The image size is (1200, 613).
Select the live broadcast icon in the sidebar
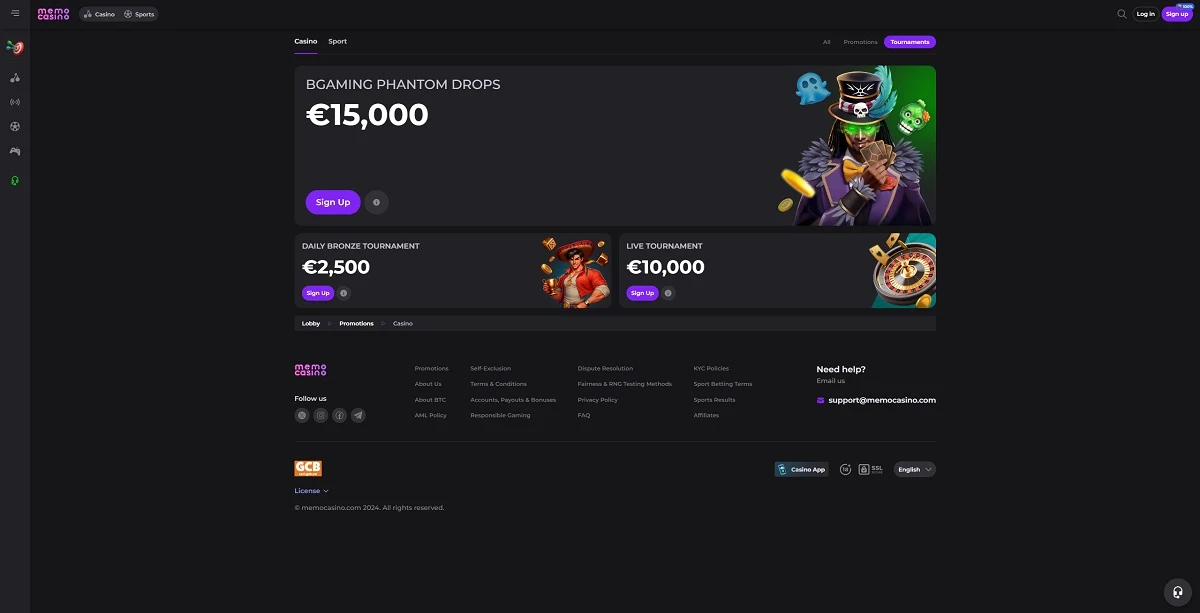click(15, 102)
